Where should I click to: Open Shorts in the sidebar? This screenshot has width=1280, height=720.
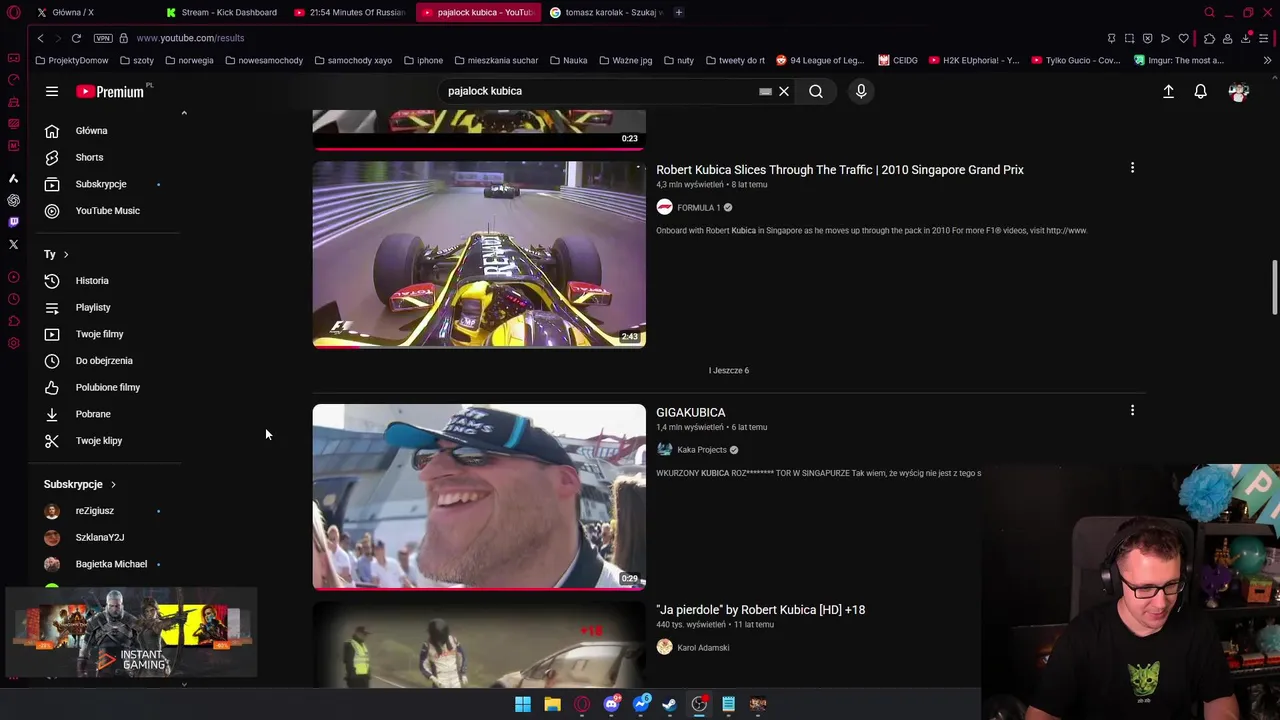[106, 157]
